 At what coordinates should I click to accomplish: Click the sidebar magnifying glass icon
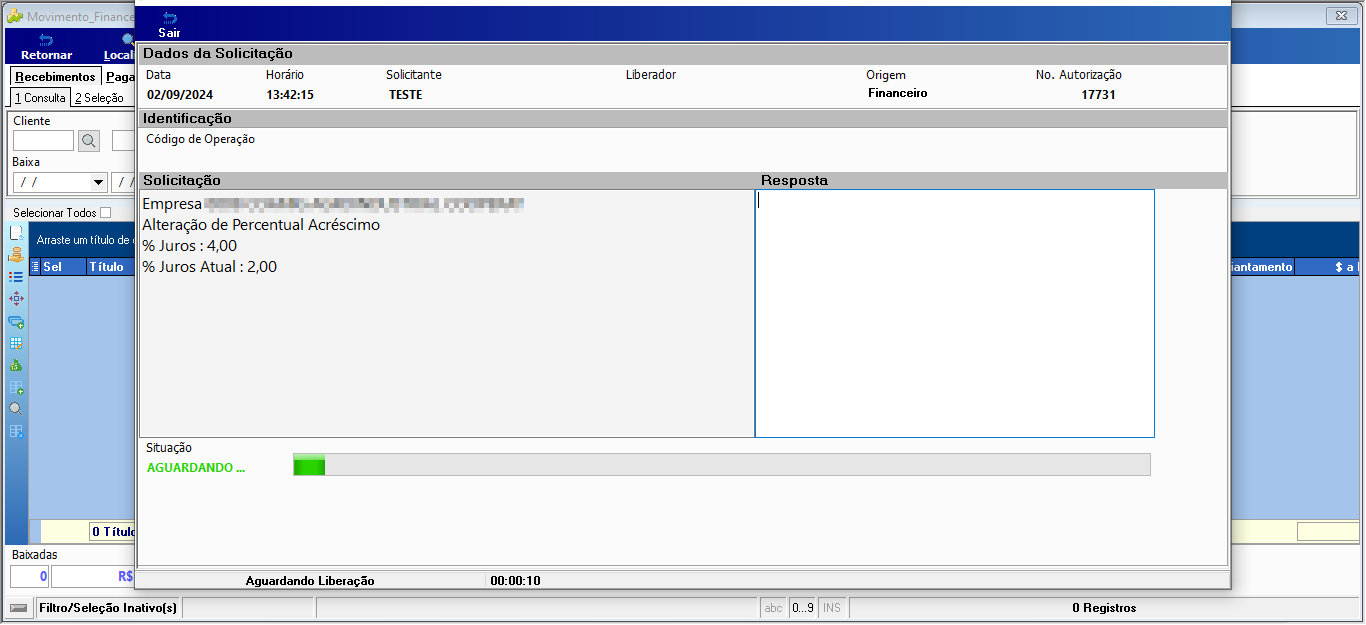[16, 409]
